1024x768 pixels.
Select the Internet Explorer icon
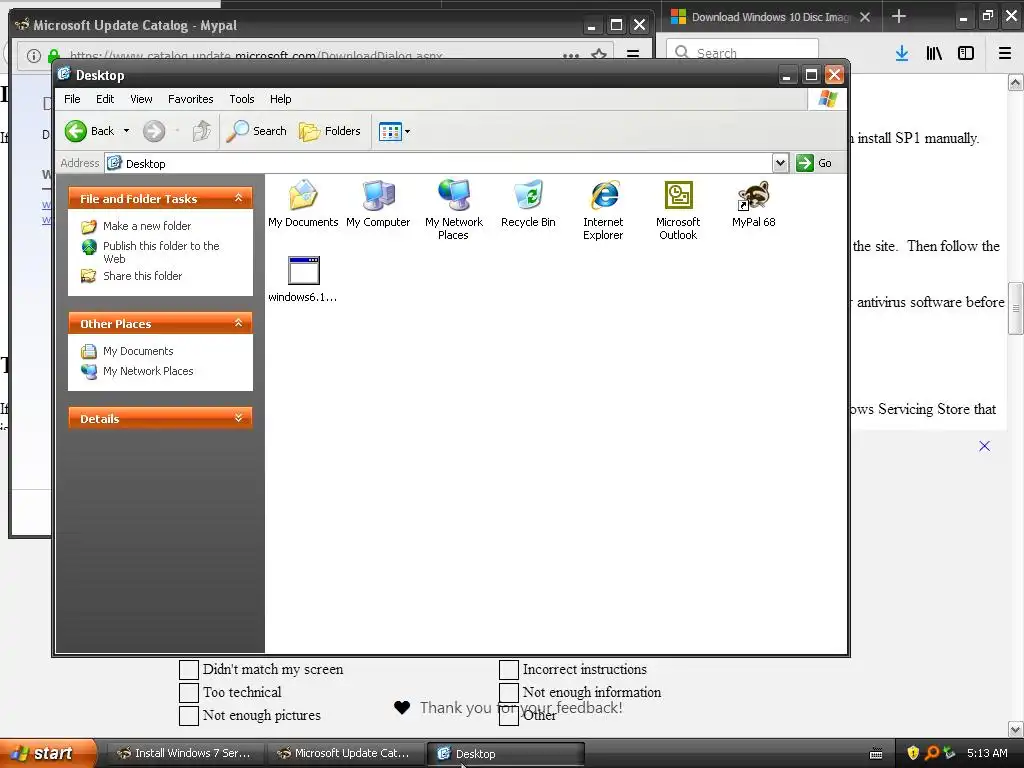(603, 210)
